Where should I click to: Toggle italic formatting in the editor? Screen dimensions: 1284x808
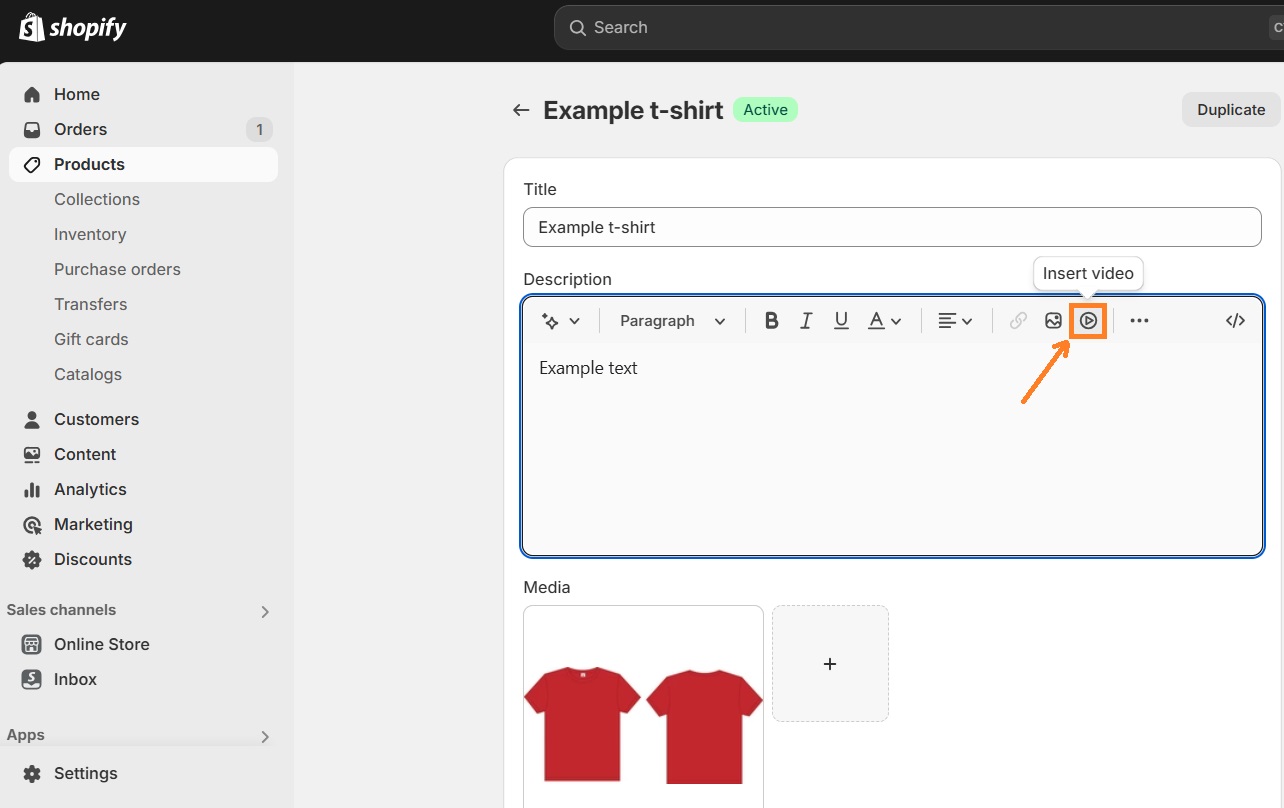806,320
